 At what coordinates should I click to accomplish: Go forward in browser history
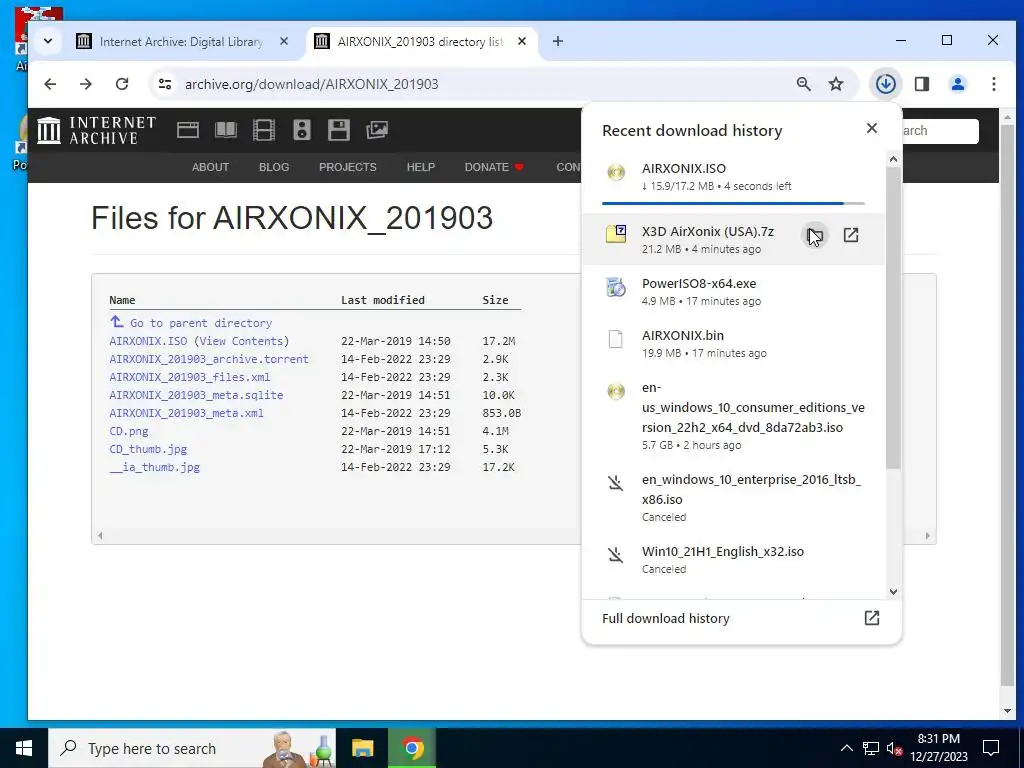(86, 84)
